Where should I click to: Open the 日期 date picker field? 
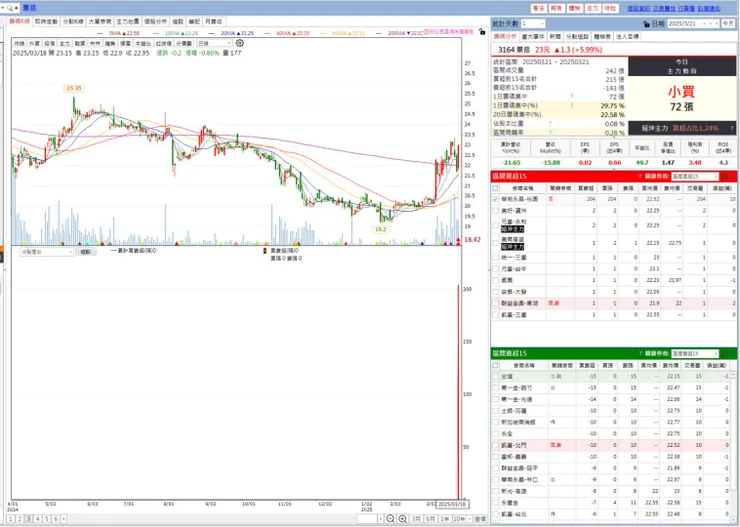click(x=694, y=24)
